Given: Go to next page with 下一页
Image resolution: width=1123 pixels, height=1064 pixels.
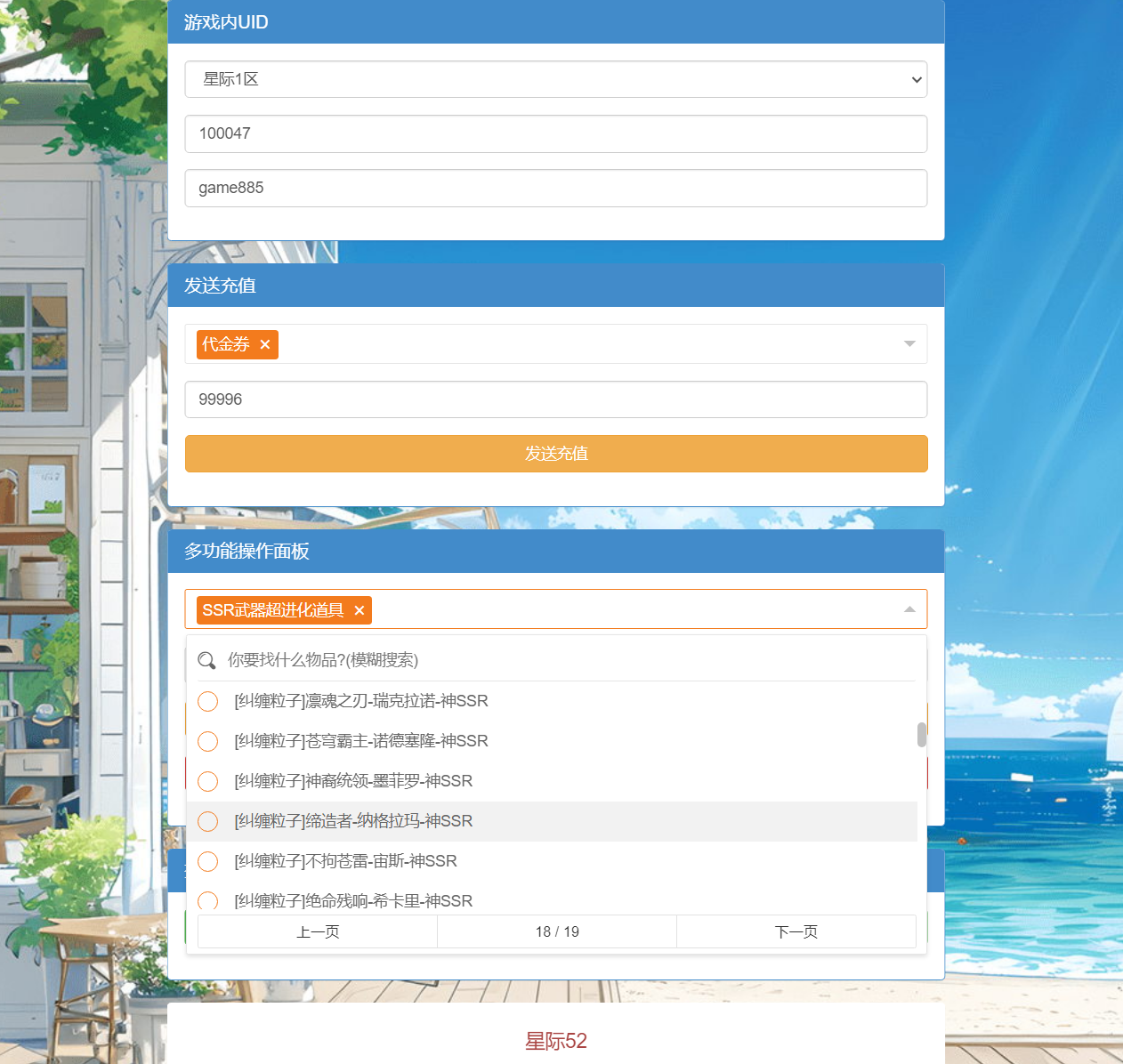Looking at the screenshot, I should [796, 931].
